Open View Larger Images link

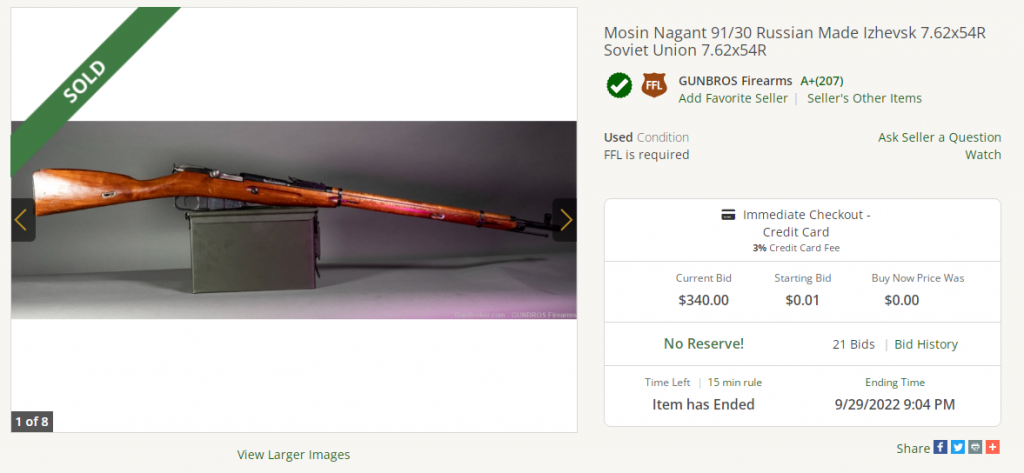tap(293, 455)
